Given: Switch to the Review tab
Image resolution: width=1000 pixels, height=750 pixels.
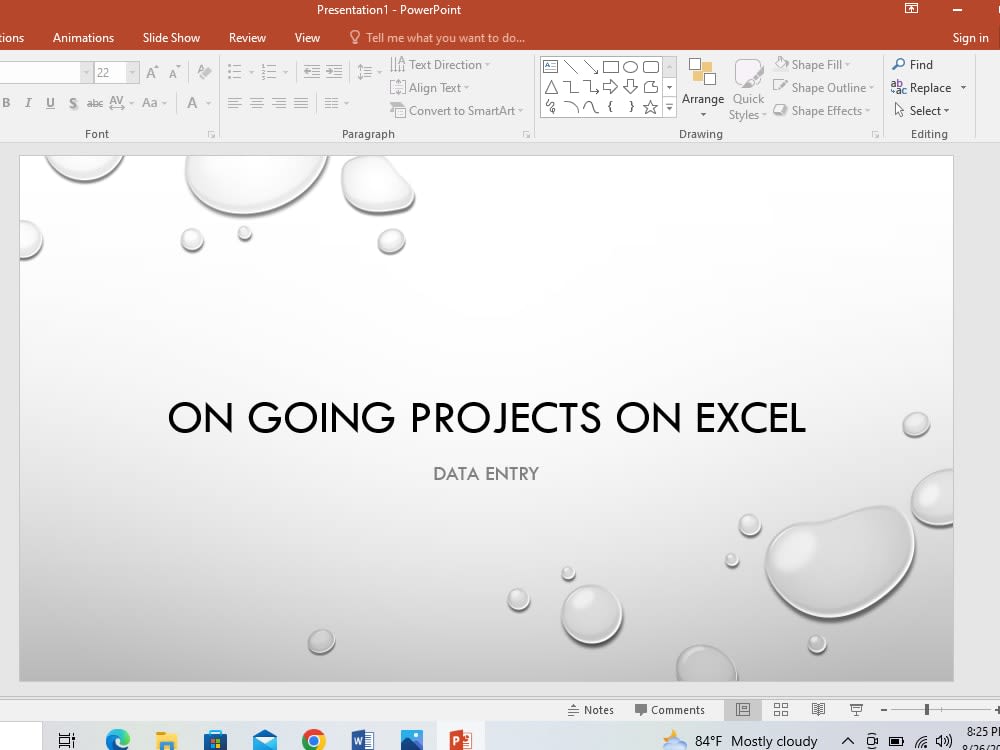Looking at the screenshot, I should (247, 38).
